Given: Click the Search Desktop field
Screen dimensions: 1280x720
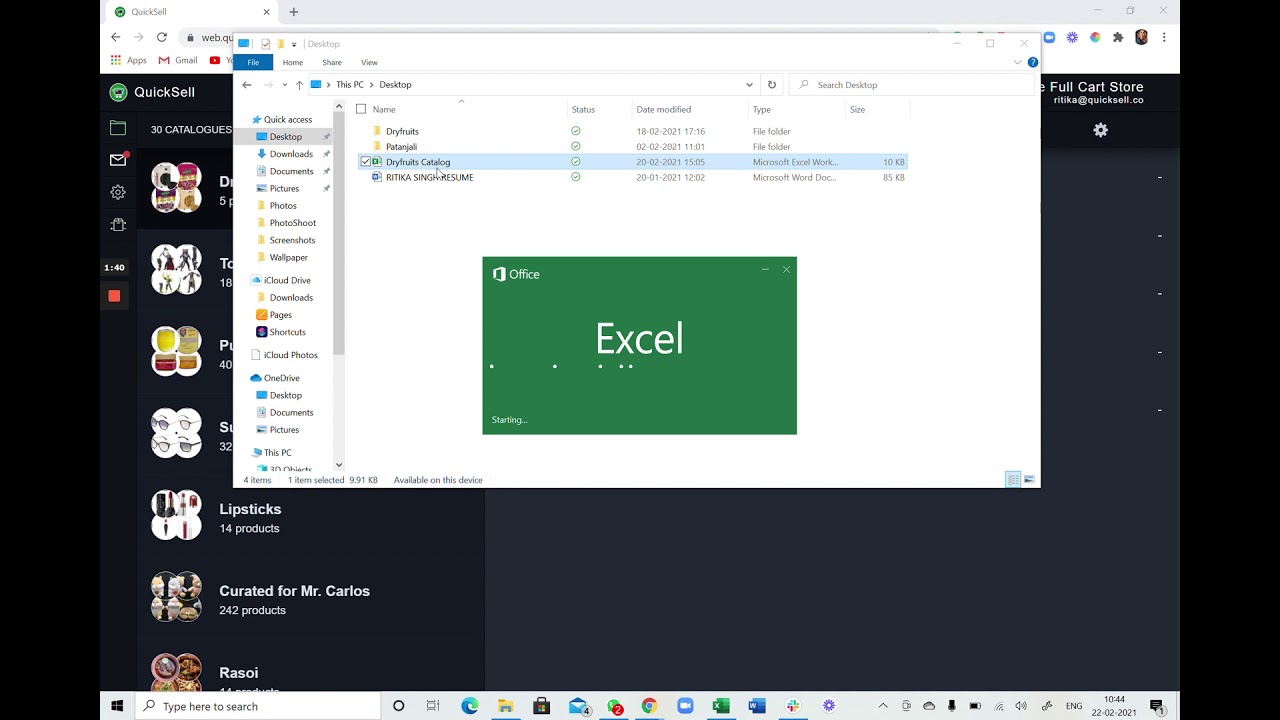Looking at the screenshot, I should [x=912, y=85].
